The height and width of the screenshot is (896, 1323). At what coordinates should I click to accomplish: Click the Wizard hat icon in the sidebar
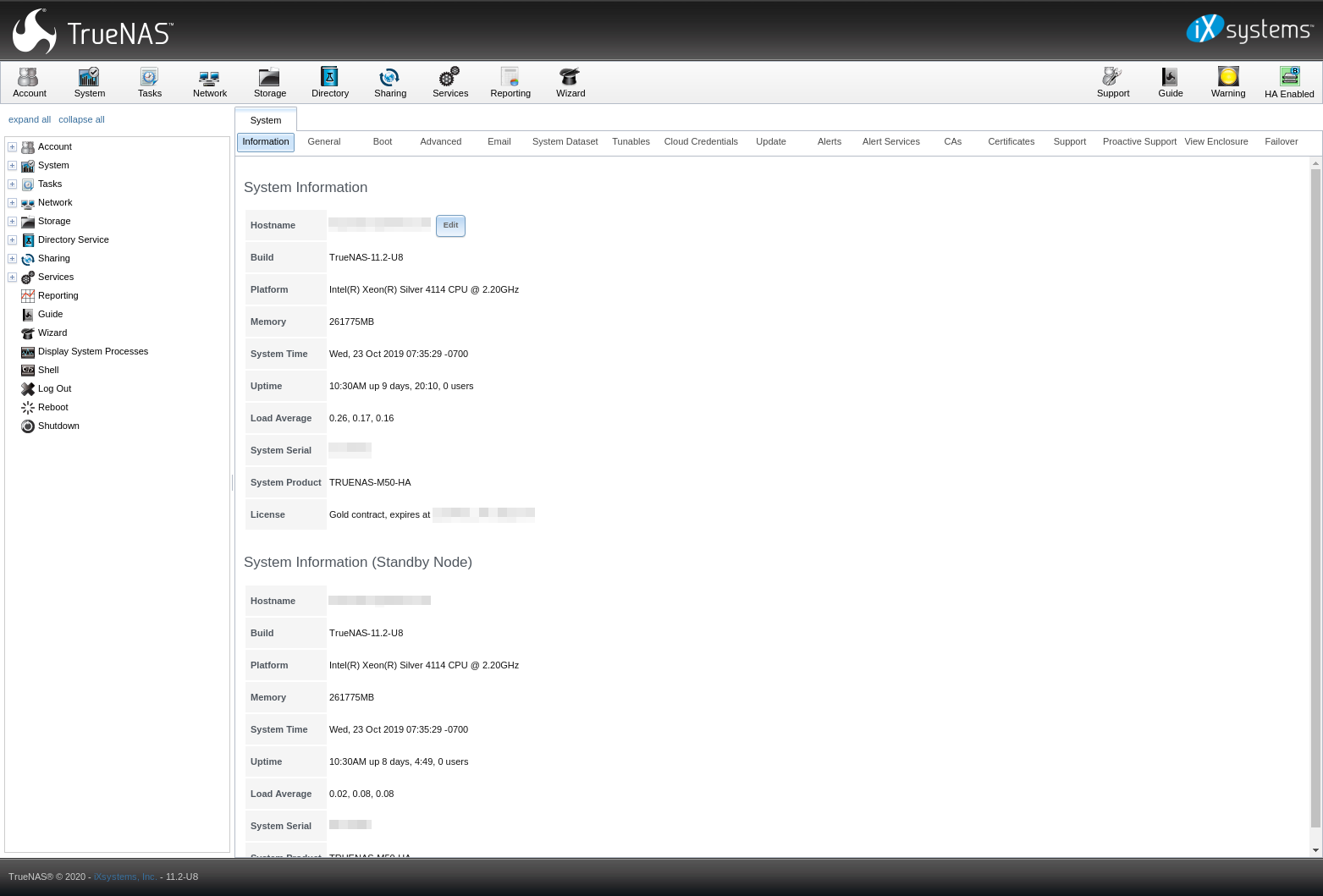point(28,333)
